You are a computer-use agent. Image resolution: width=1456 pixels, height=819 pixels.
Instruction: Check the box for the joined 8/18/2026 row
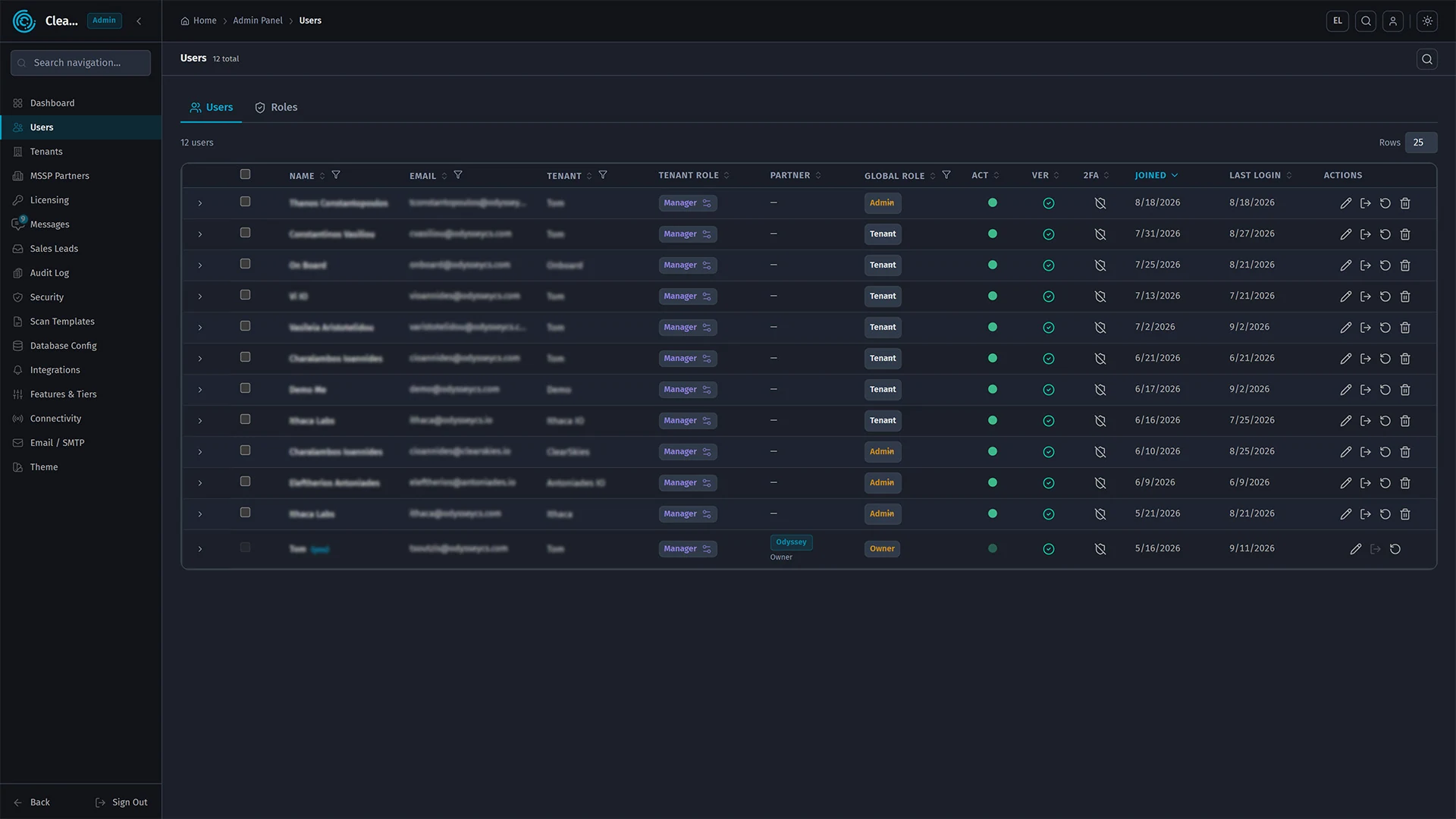pyautogui.click(x=245, y=202)
